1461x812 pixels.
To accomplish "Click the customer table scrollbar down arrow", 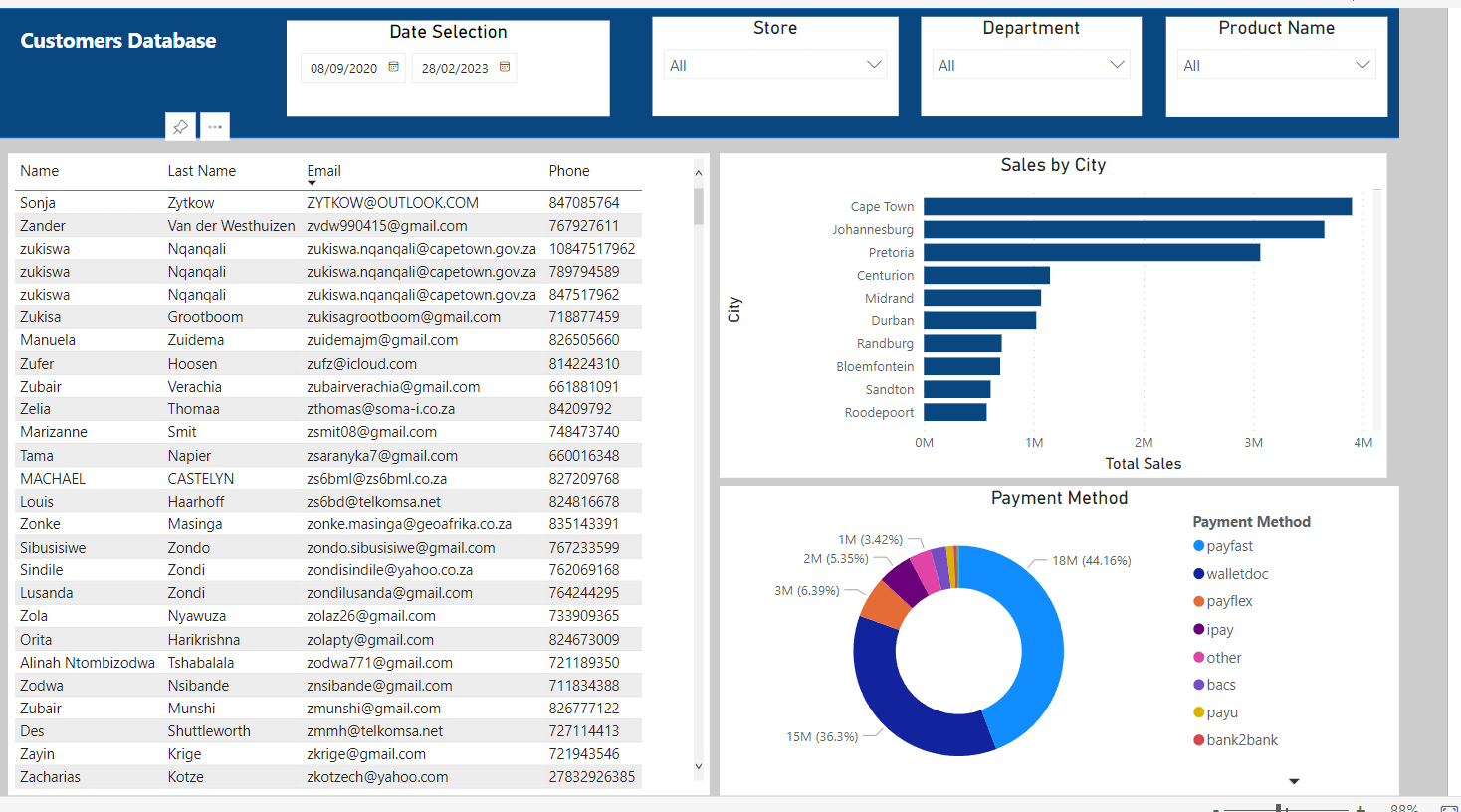I will [698, 766].
